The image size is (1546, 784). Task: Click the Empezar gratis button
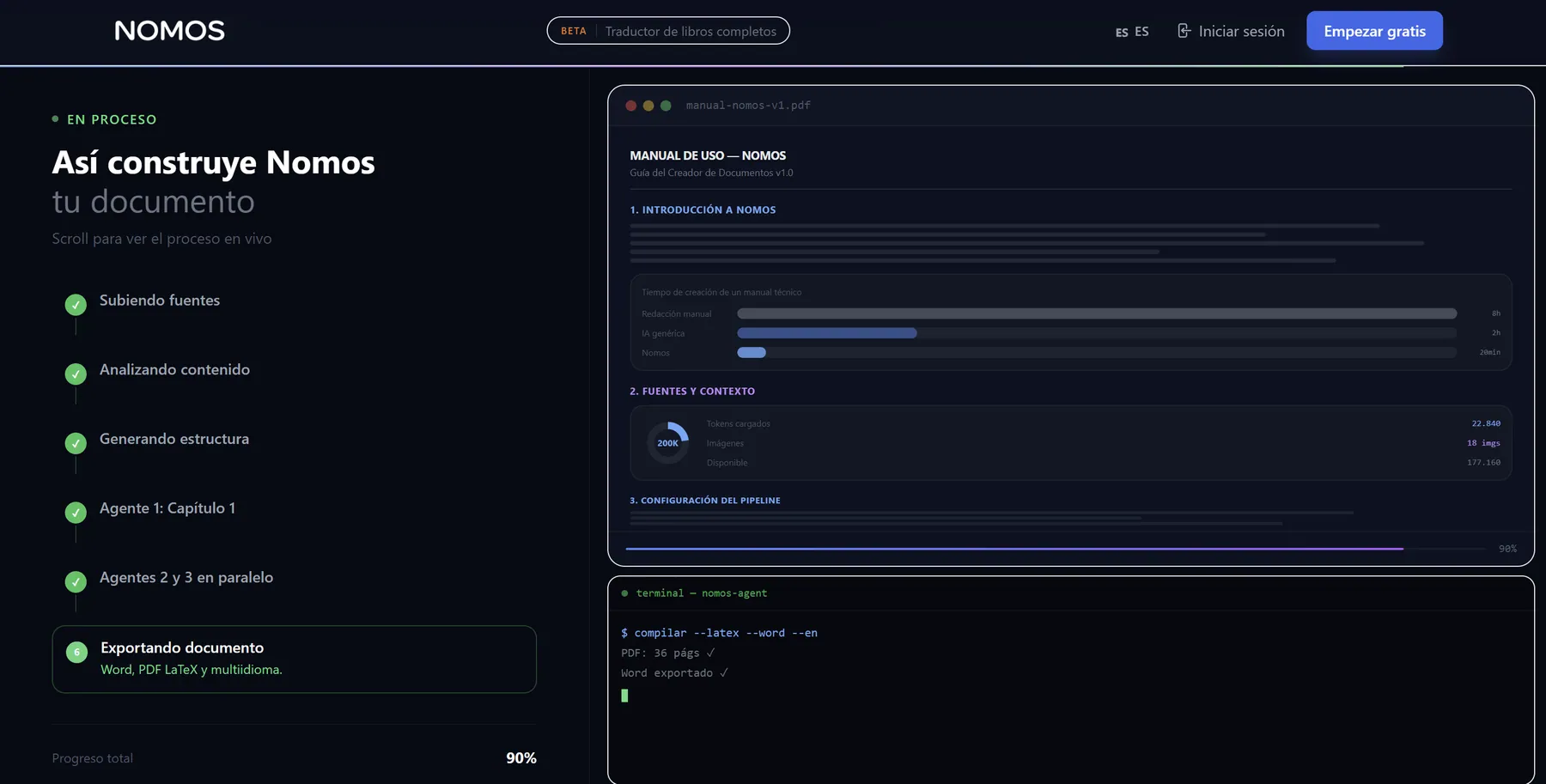pos(1374,31)
